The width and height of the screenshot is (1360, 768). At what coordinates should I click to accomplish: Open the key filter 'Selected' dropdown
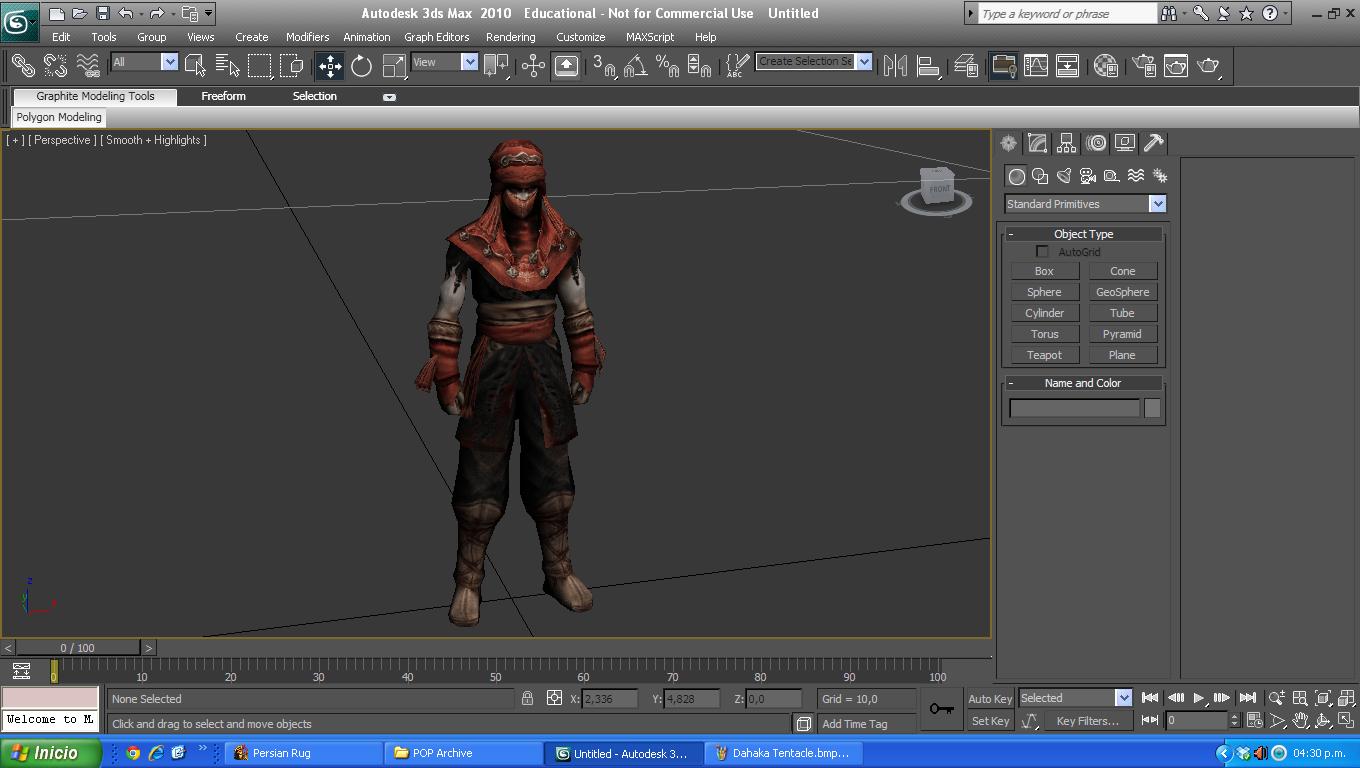[x=1123, y=698]
